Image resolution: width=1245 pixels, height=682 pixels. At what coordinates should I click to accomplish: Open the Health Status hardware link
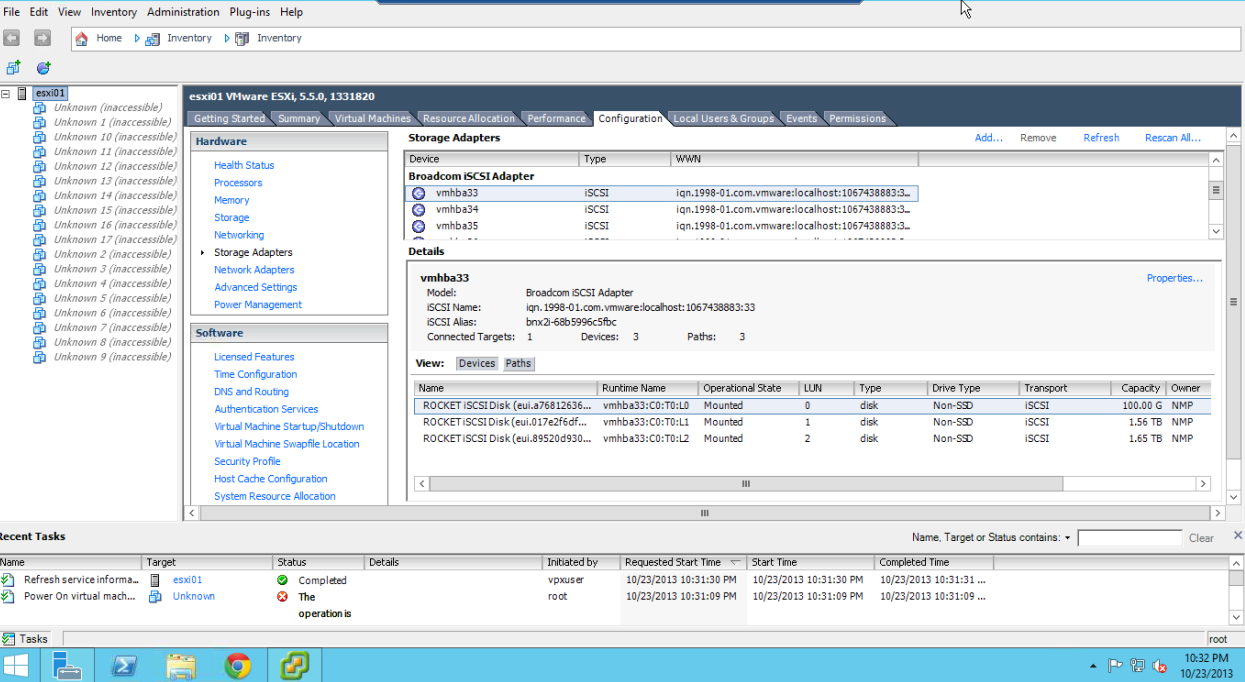pyautogui.click(x=244, y=165)
